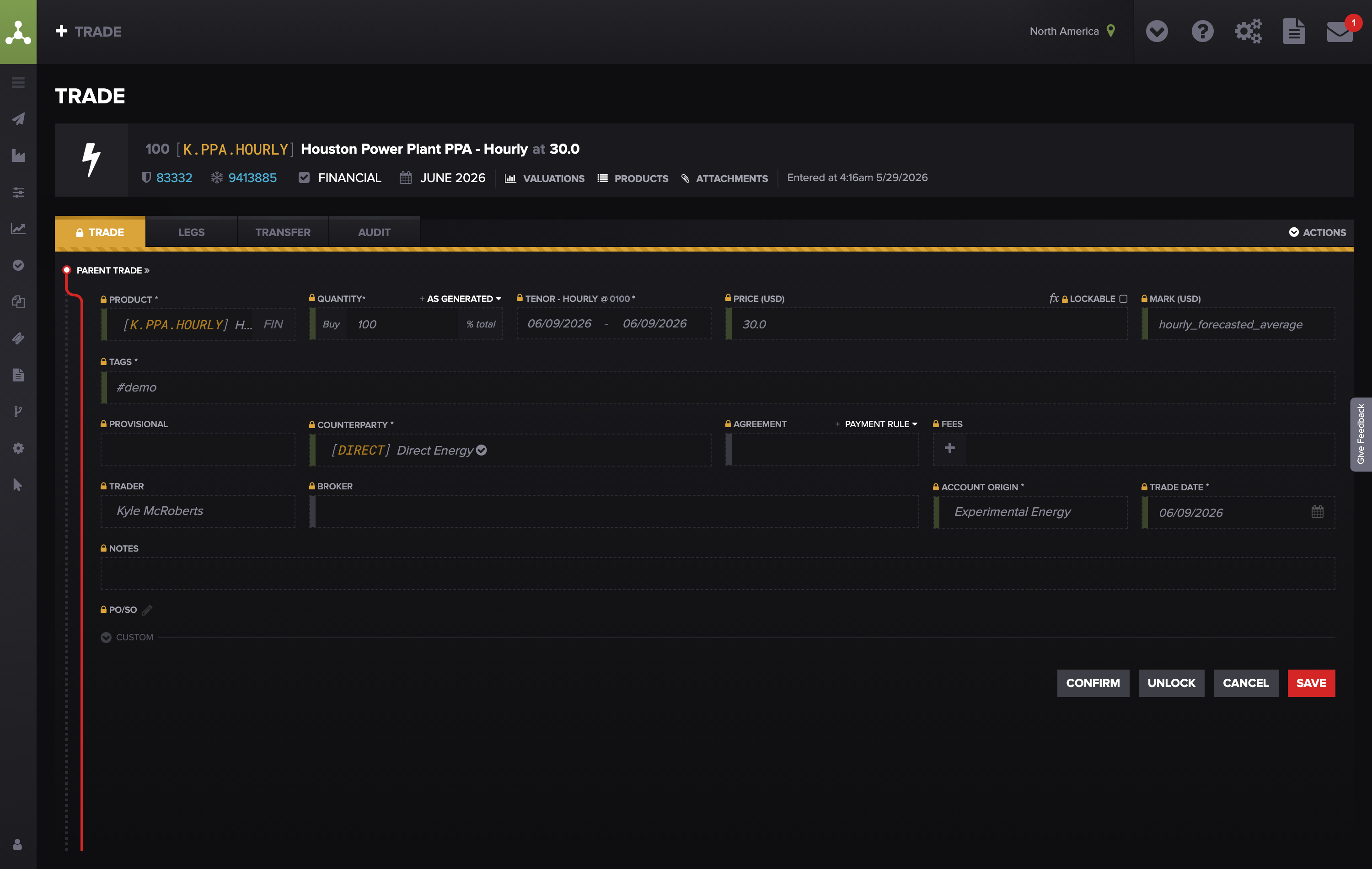The height and width of the screenshot is (869, 1372).
Task: Select the TRADE tab
Action: [x=100, y=232]
